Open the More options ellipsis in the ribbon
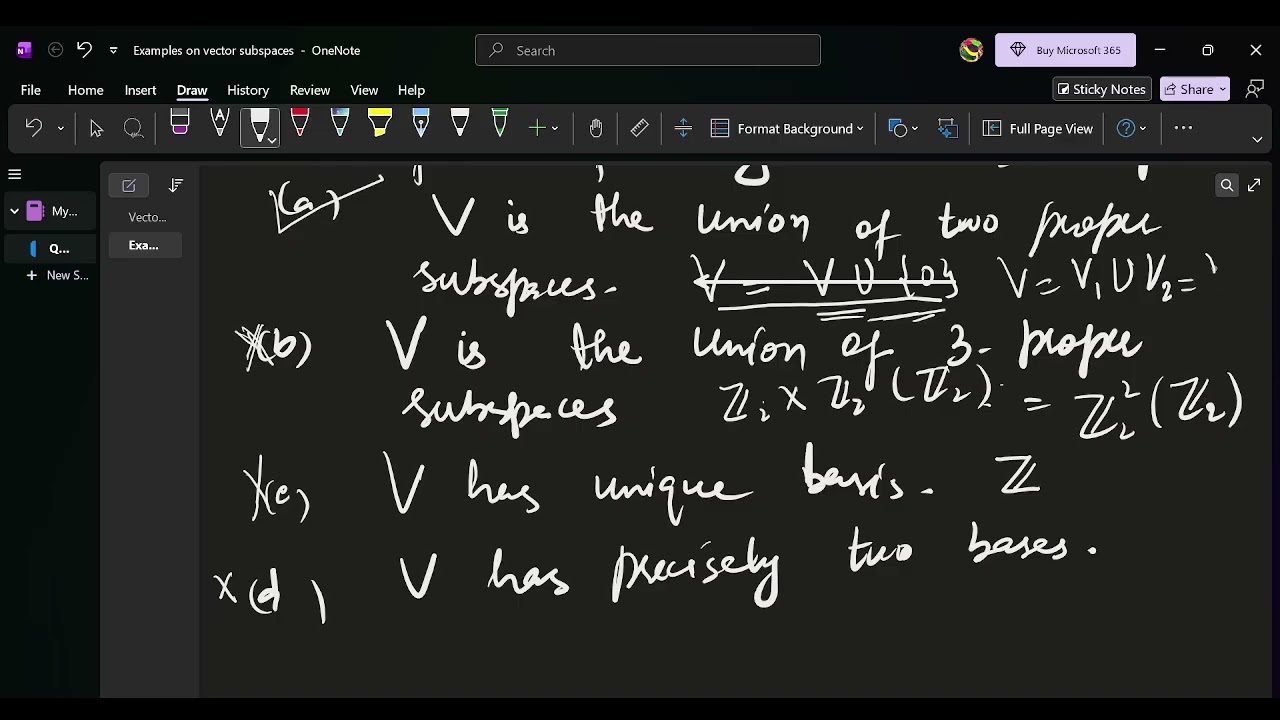The width and height of the screenshot is (1280, 720). (x=1183, y=128)
